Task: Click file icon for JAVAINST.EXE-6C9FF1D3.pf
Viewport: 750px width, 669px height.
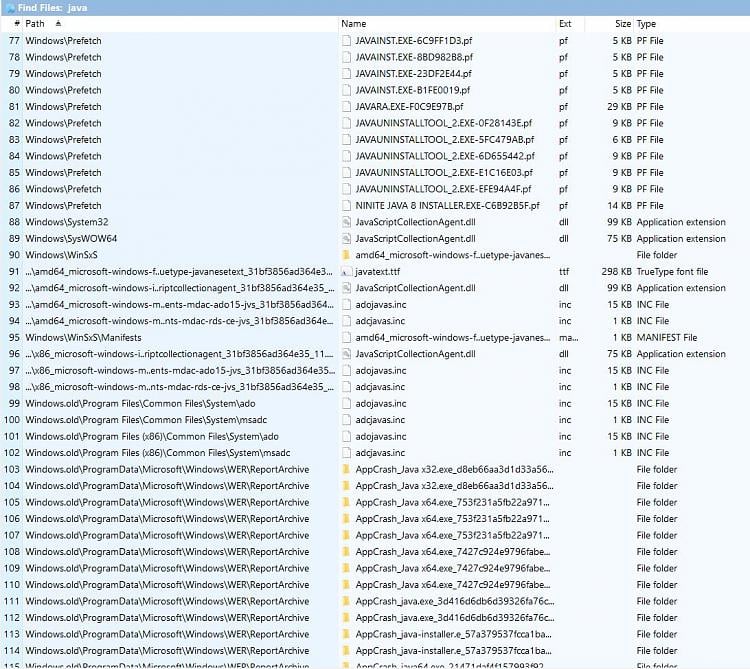Action: pyautogui.click(x=346, y=41)
